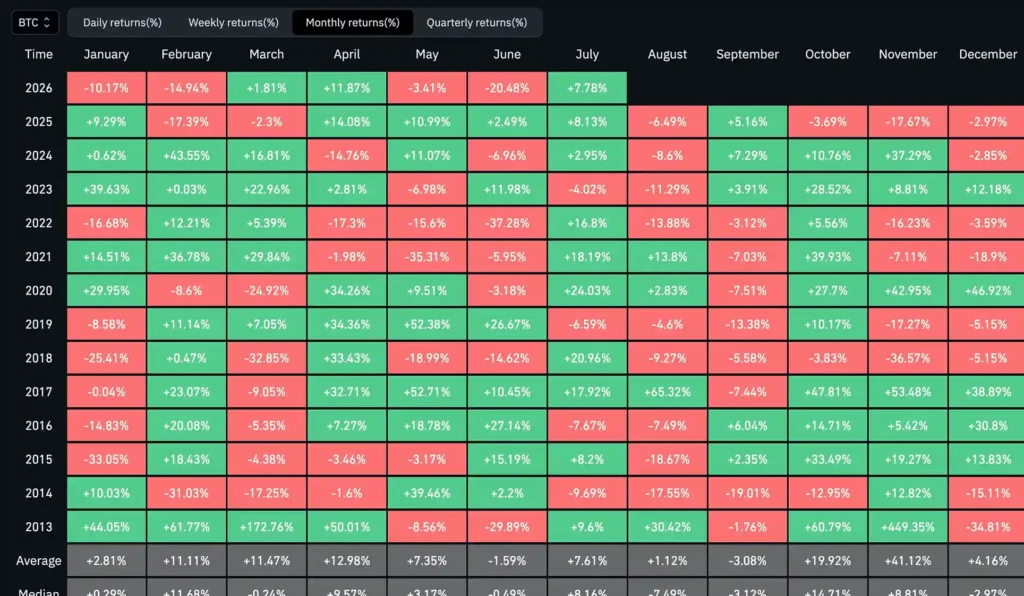The height and width of the screenshot is (596, 1024).
Task: Click the December column header
Action: 987,54
